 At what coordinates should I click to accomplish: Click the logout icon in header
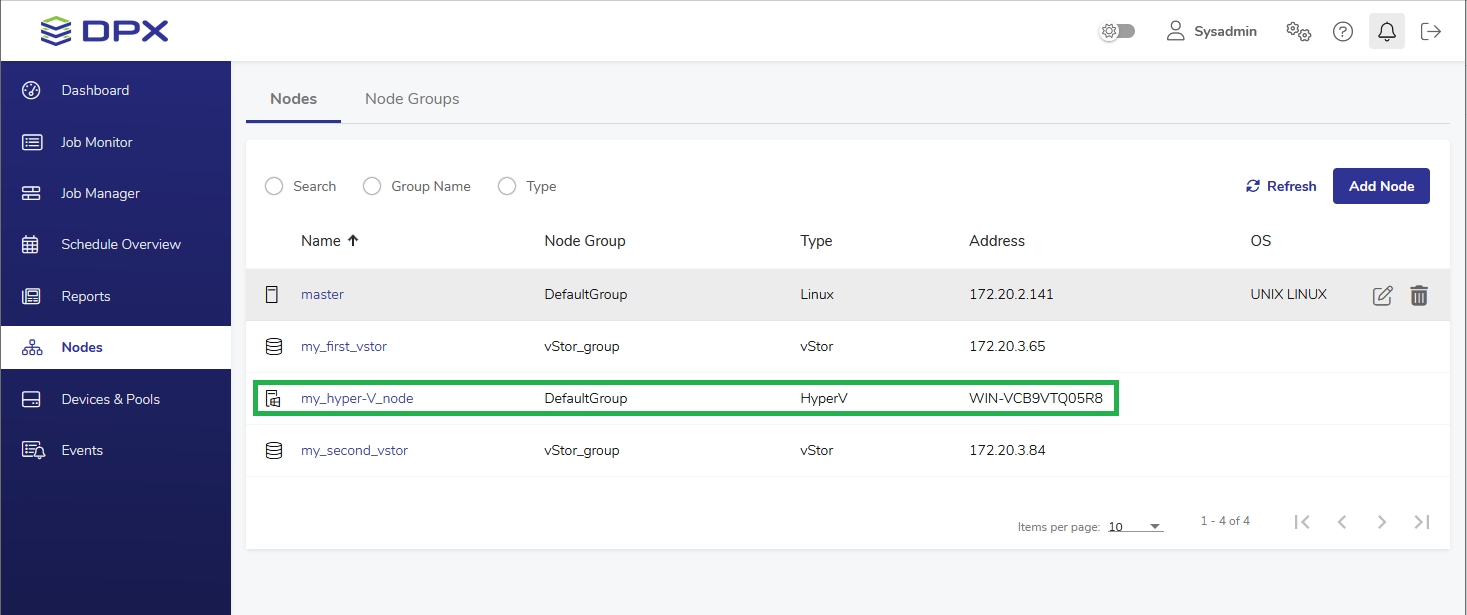point(1431,32)
